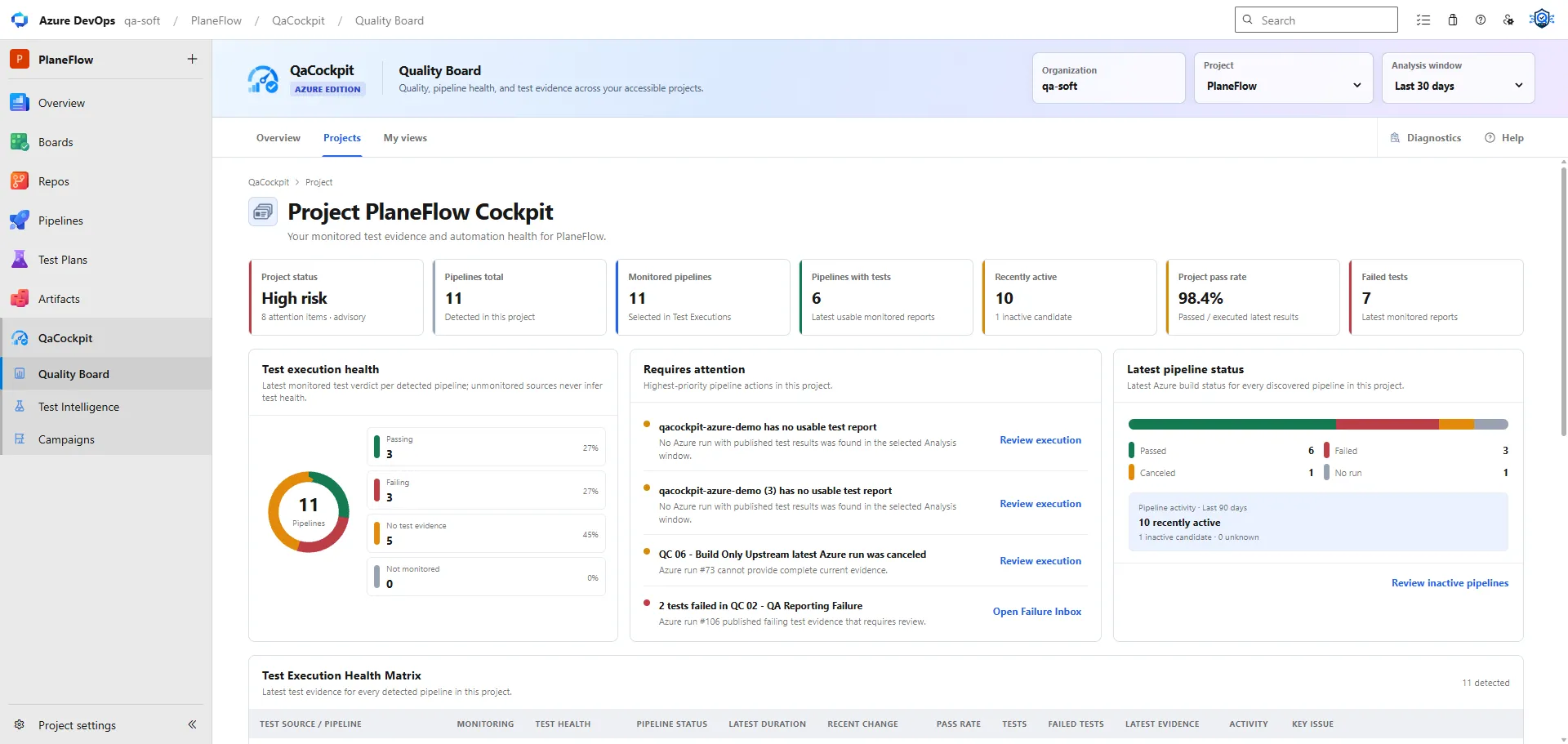Open Test Intelligence icon in sidebar
Image resolution: width=1568 pixels, height=744 pixels.
[20, 407]
